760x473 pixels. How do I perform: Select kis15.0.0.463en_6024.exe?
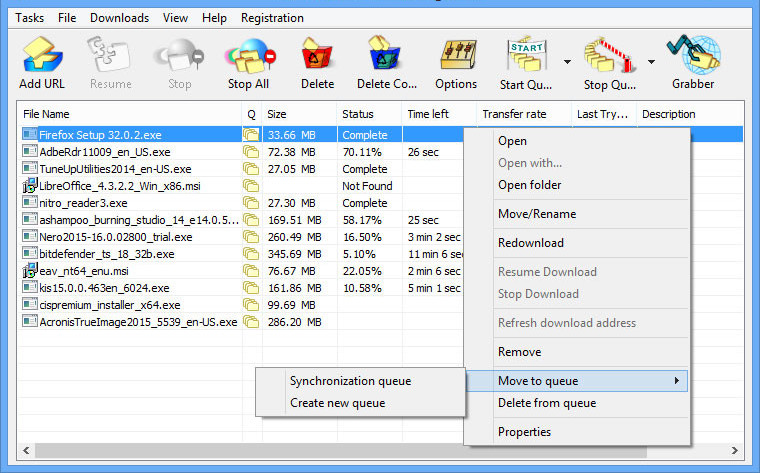coord(104,288)
